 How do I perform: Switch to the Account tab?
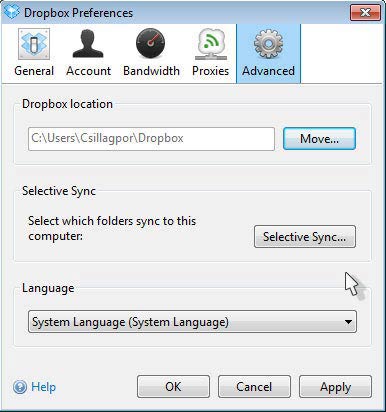point(88,53)
